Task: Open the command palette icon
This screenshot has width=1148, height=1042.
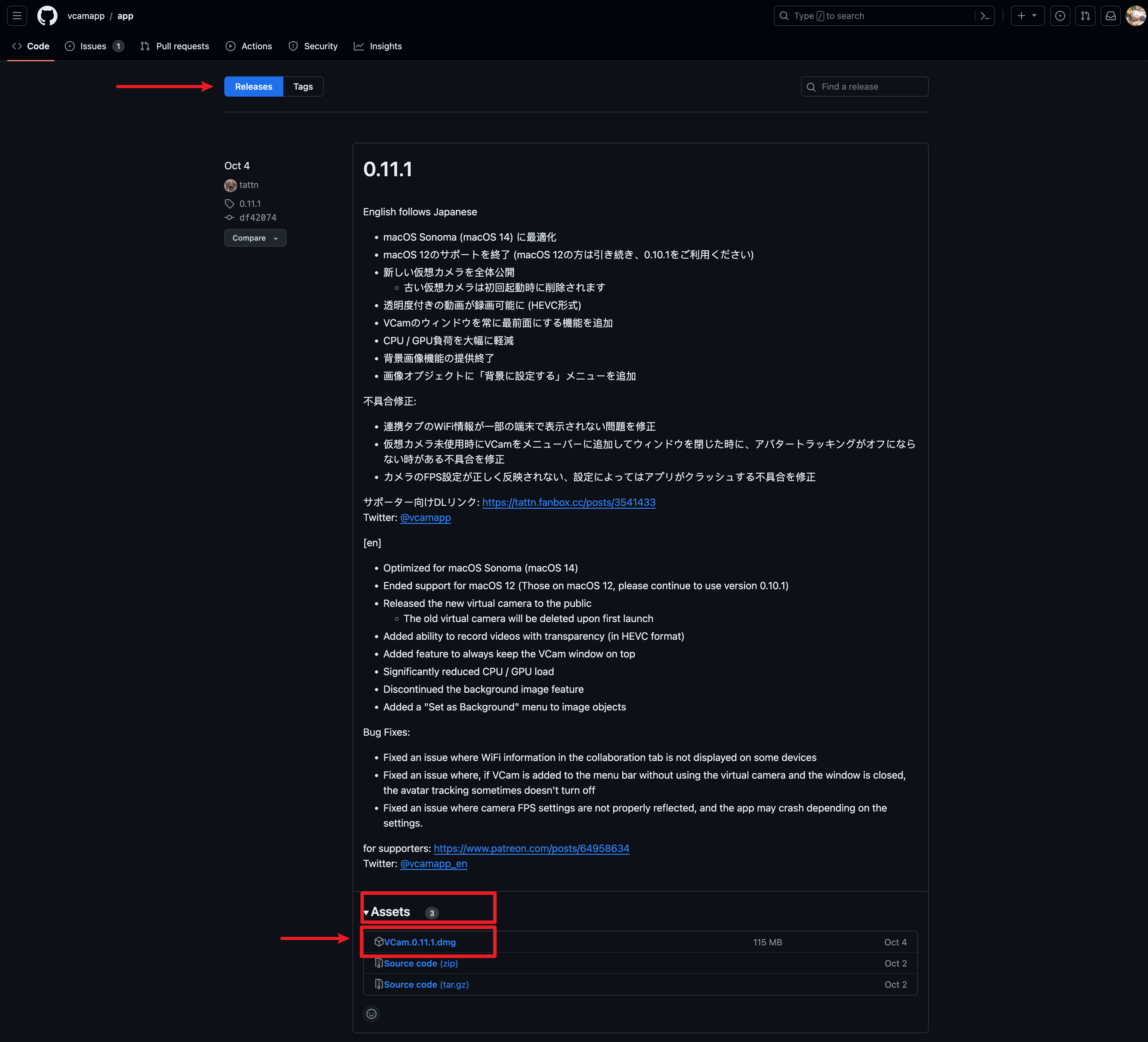Action: 985,16
